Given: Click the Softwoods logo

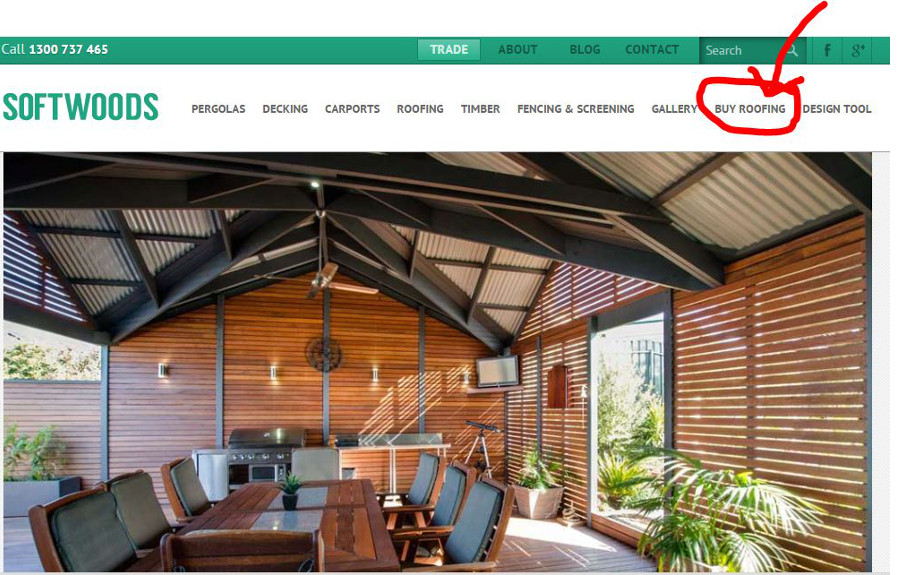Looking at the screenshot, I should point(81,107).
